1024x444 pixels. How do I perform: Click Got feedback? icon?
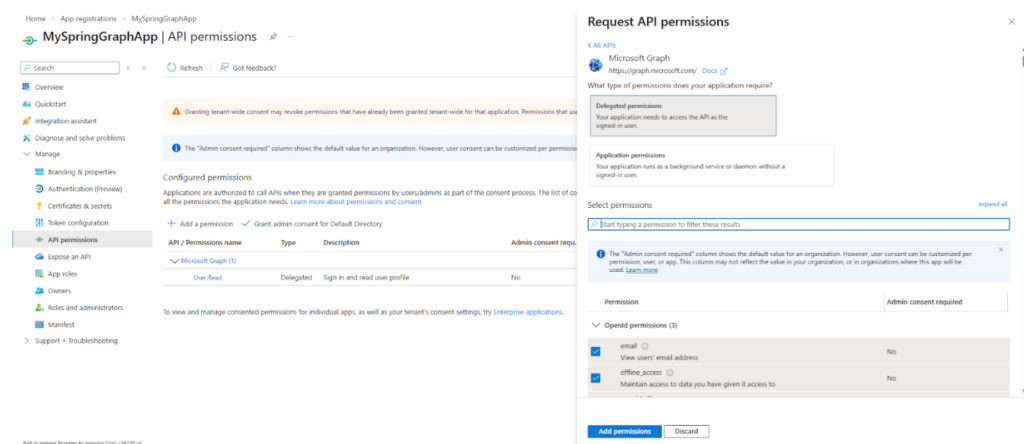[224, 67]
